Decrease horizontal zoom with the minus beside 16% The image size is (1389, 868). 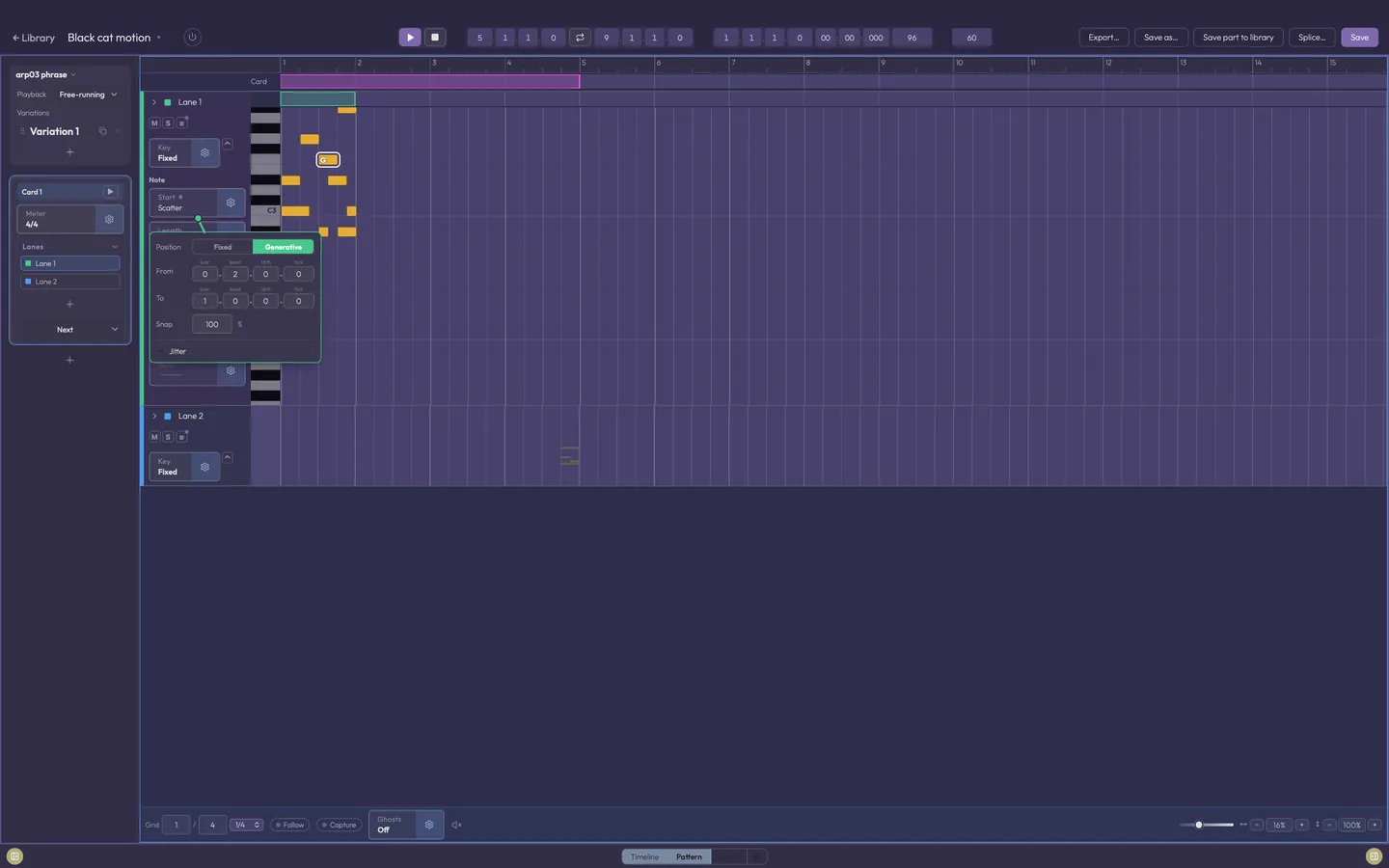click(x=1257, y=825)
